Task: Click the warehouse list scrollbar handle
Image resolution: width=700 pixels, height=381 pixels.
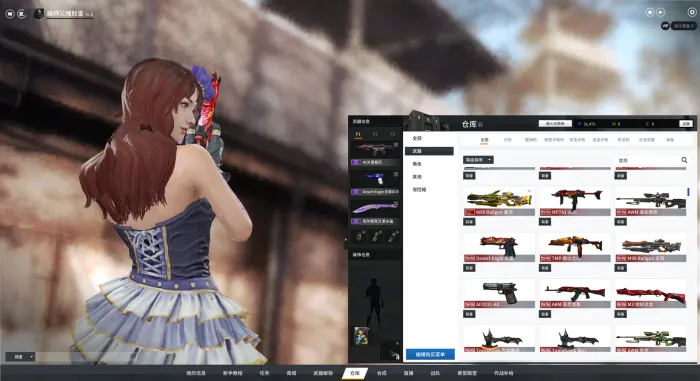Action: 688,192
